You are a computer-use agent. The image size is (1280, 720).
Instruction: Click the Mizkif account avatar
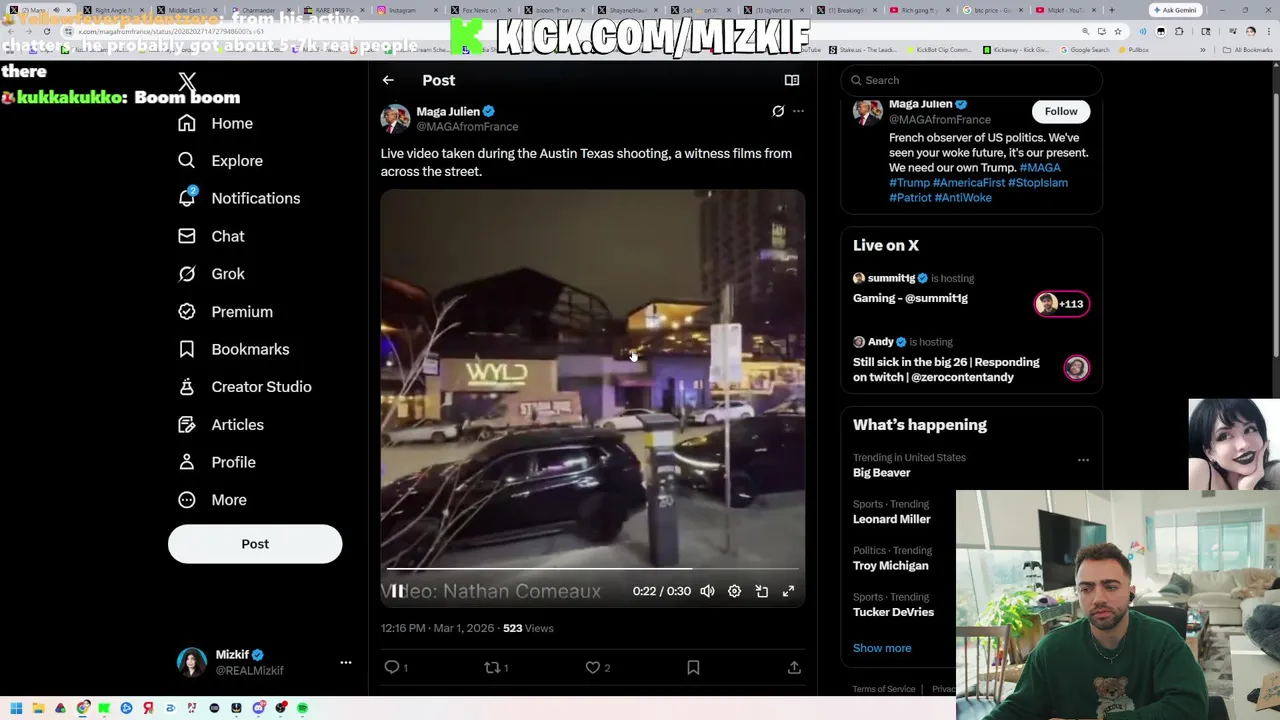pyautogui.click(x=192, y=662)
